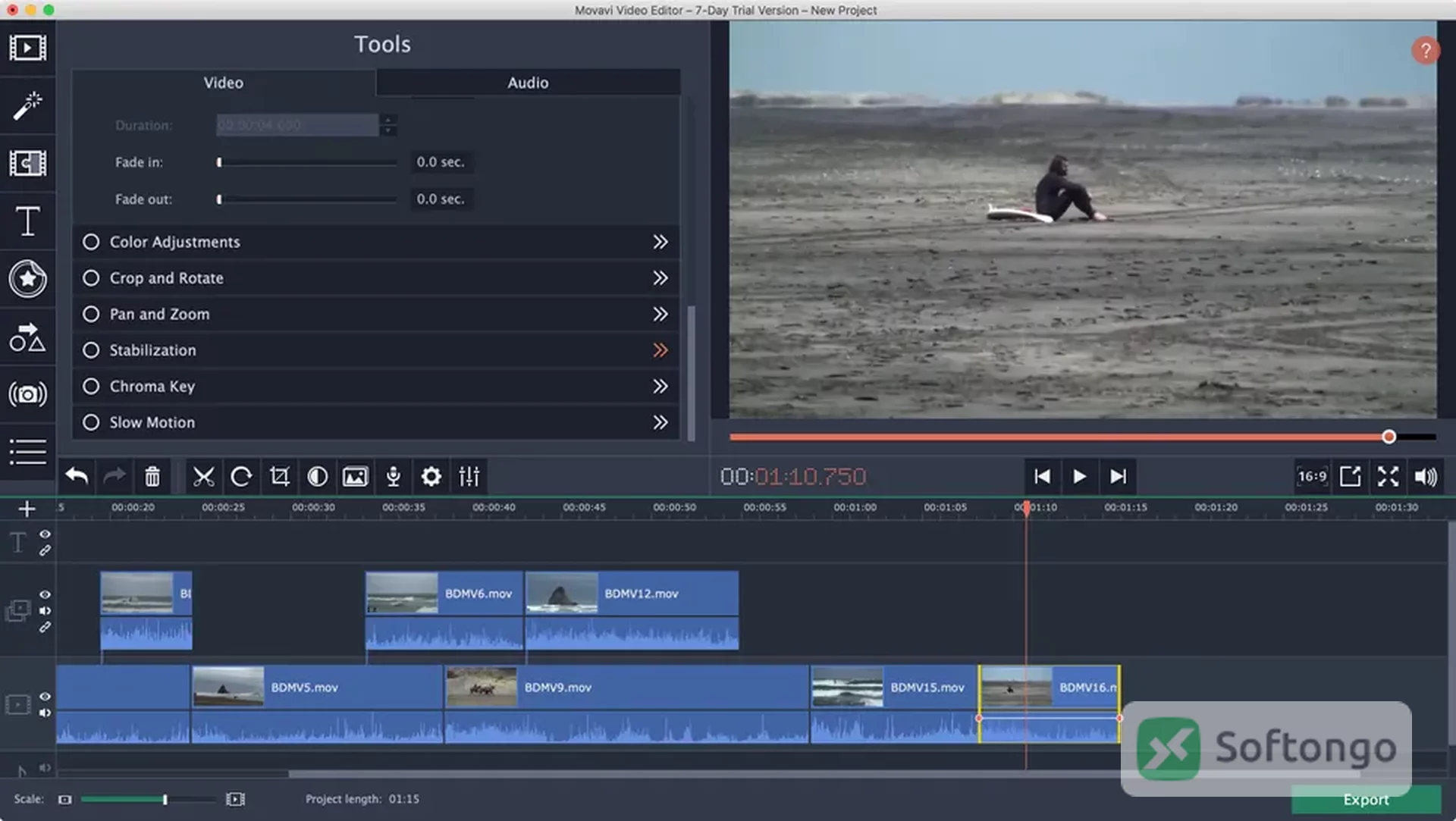Viewport: 1456px width, 821px height.
Task: Skip to the previous clip
Action: tap(1043, 476)
